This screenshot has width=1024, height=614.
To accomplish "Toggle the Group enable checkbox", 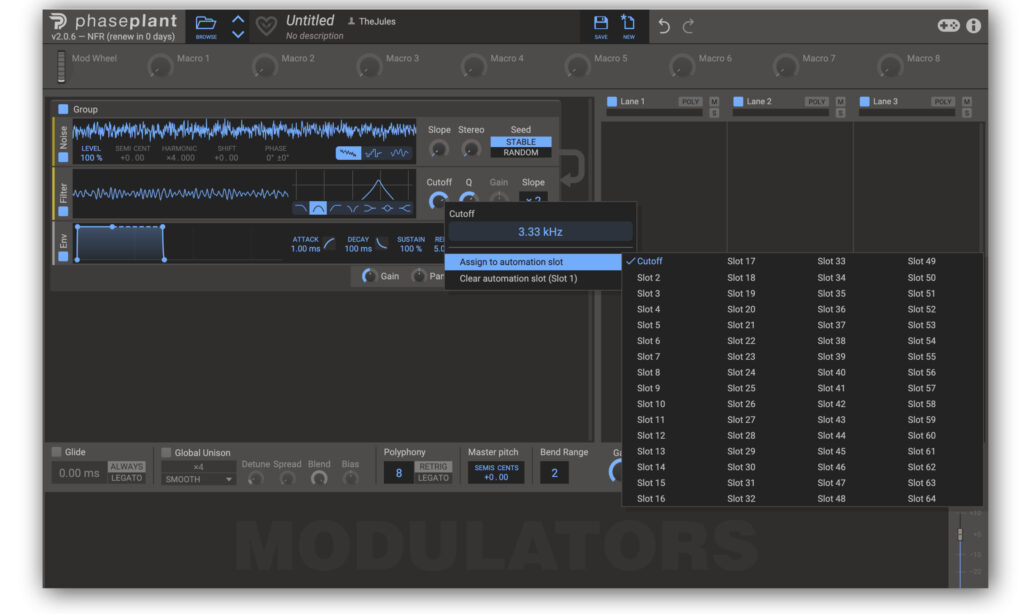I will 63,109.
